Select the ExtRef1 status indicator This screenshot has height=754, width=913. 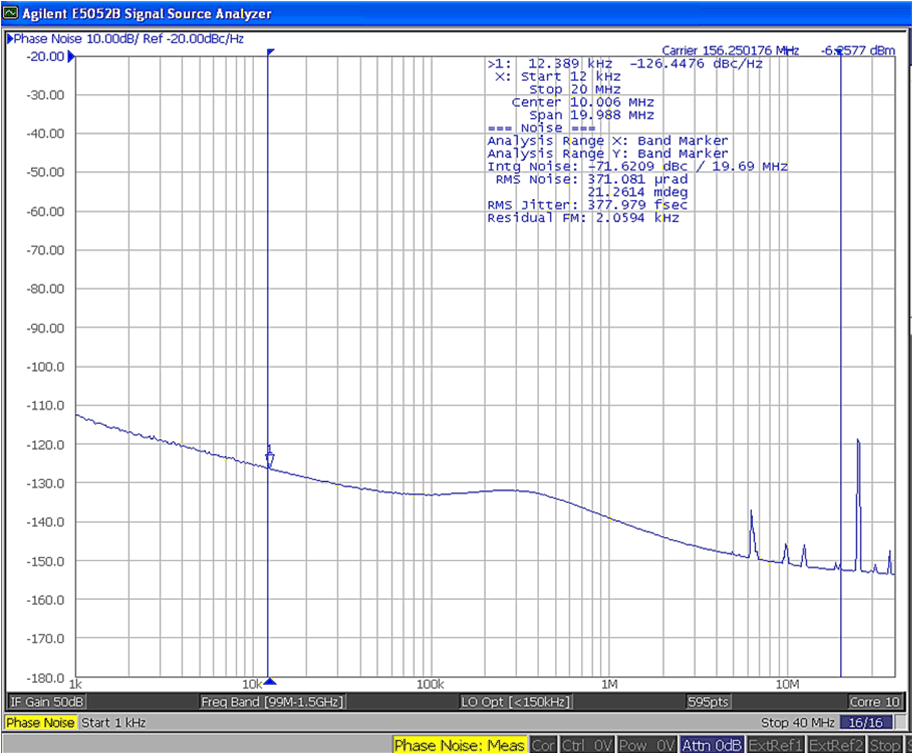(774, 744)
